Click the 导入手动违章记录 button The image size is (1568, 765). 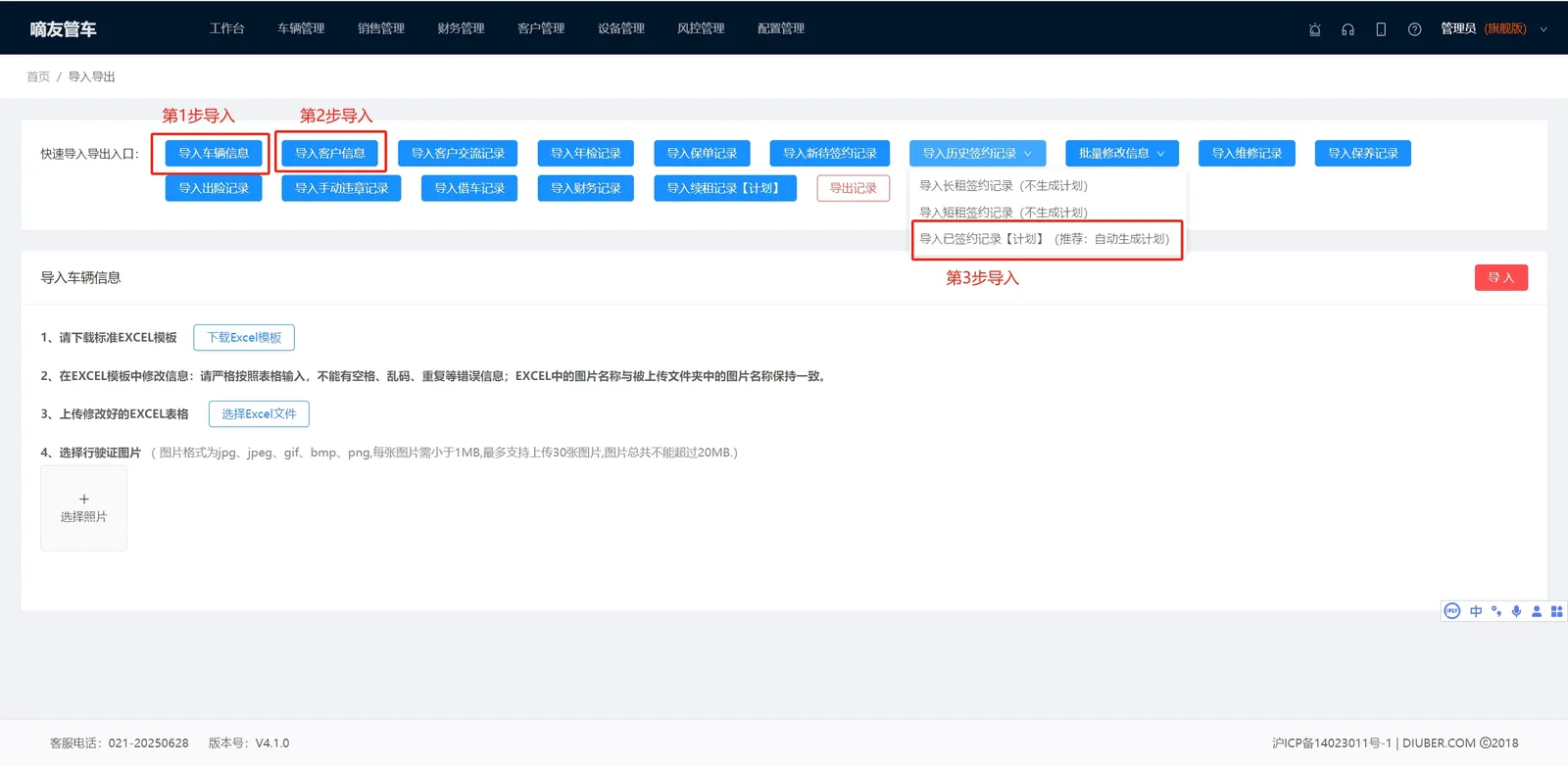tap(341, 188)
